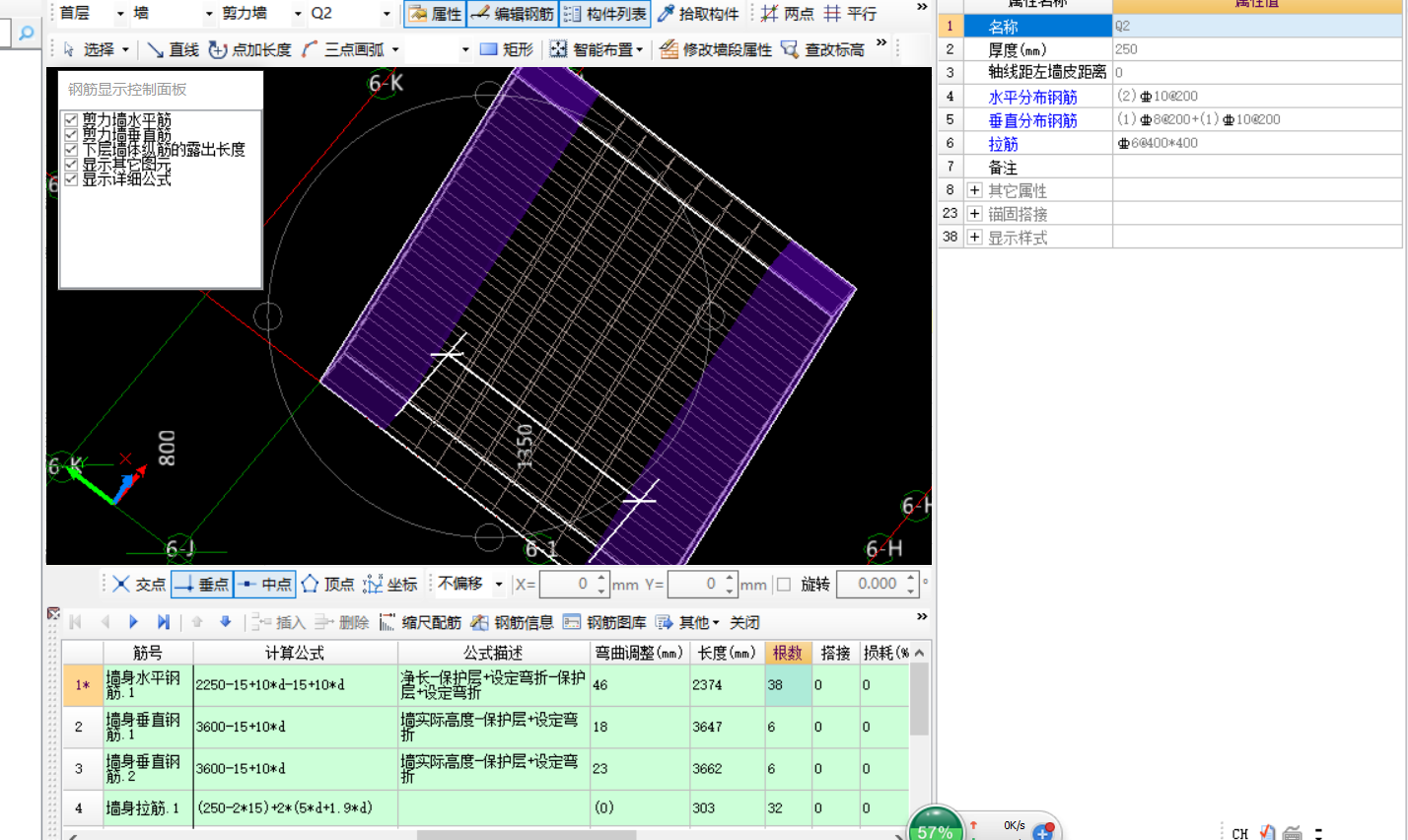Go to the first rebar record
1408x840 pixels.
tap(75, 622)
